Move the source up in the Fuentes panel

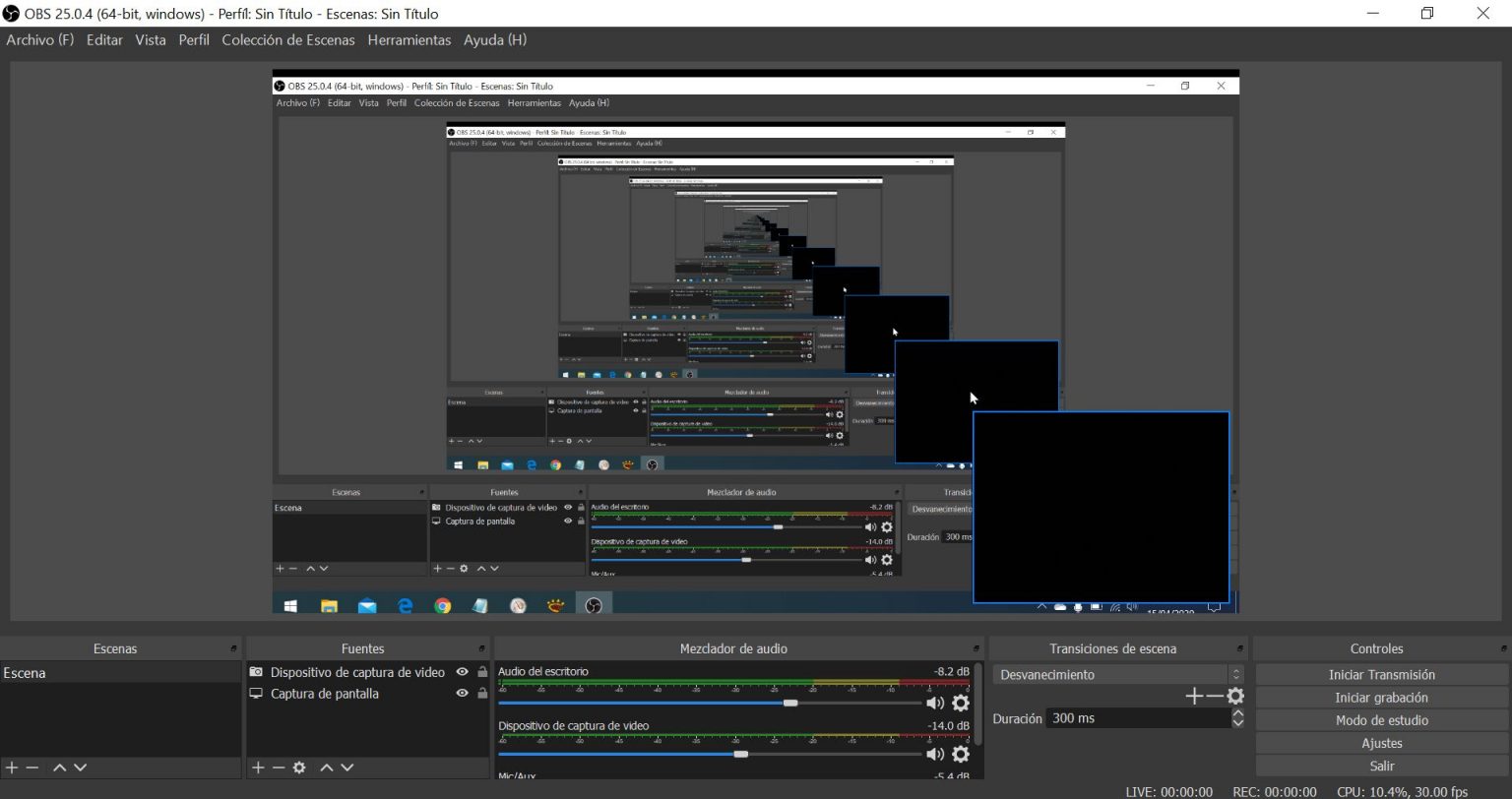[x=327, y=768]
